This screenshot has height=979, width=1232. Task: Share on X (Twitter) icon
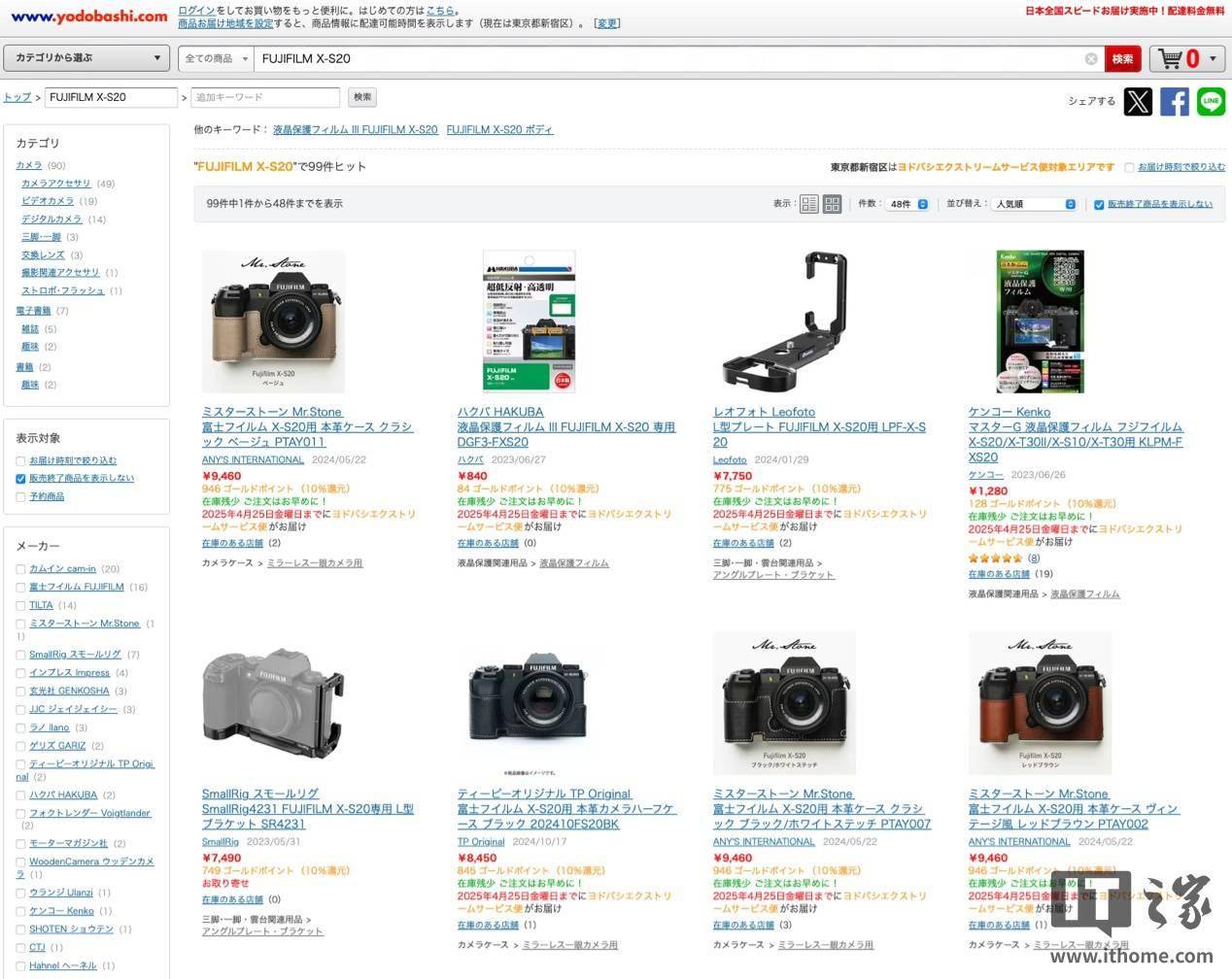(1138, 101)
